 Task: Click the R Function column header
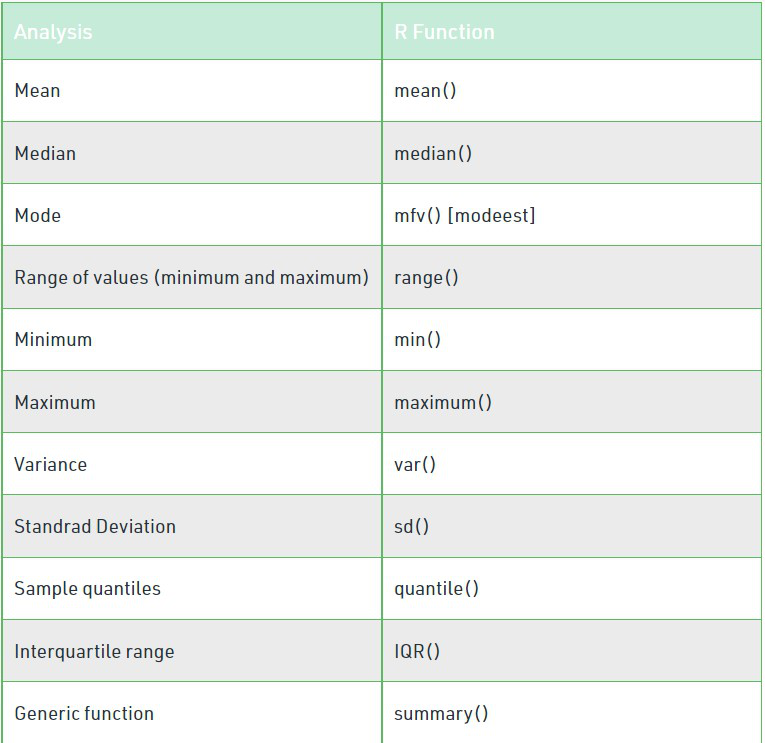pyautogui.click(x=444, y=32)
